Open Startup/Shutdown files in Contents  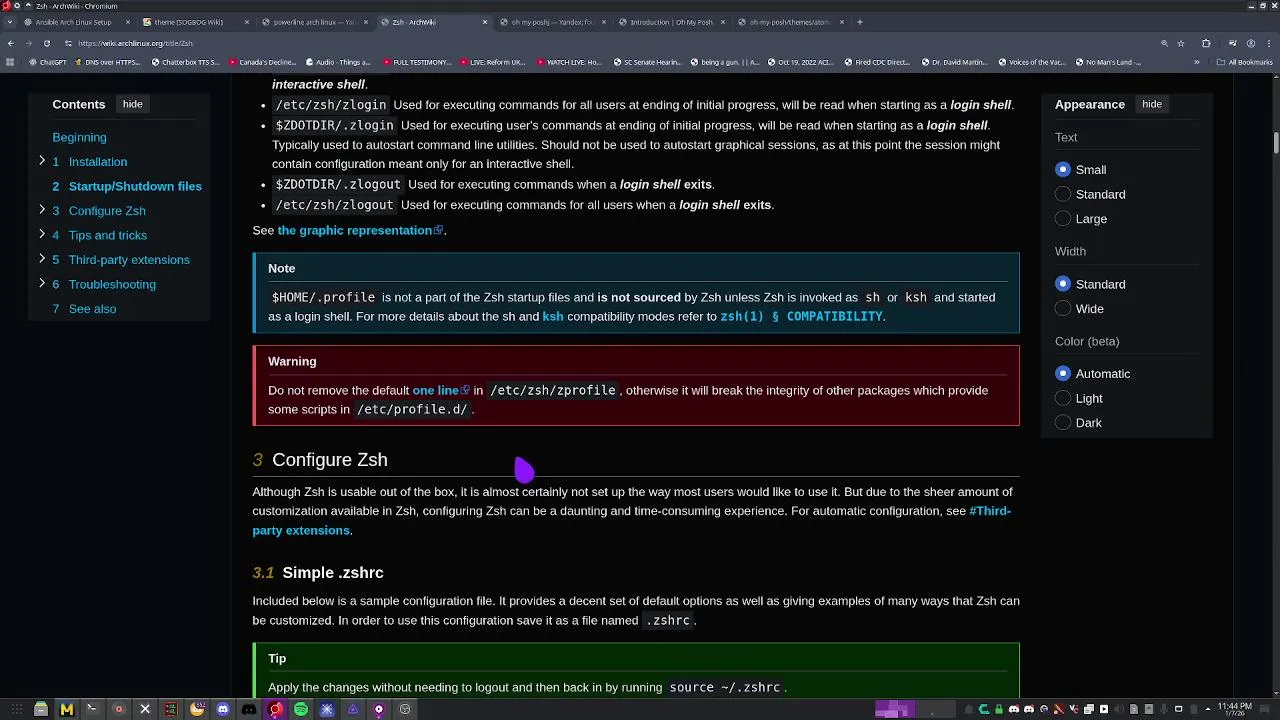coord(135,186)
